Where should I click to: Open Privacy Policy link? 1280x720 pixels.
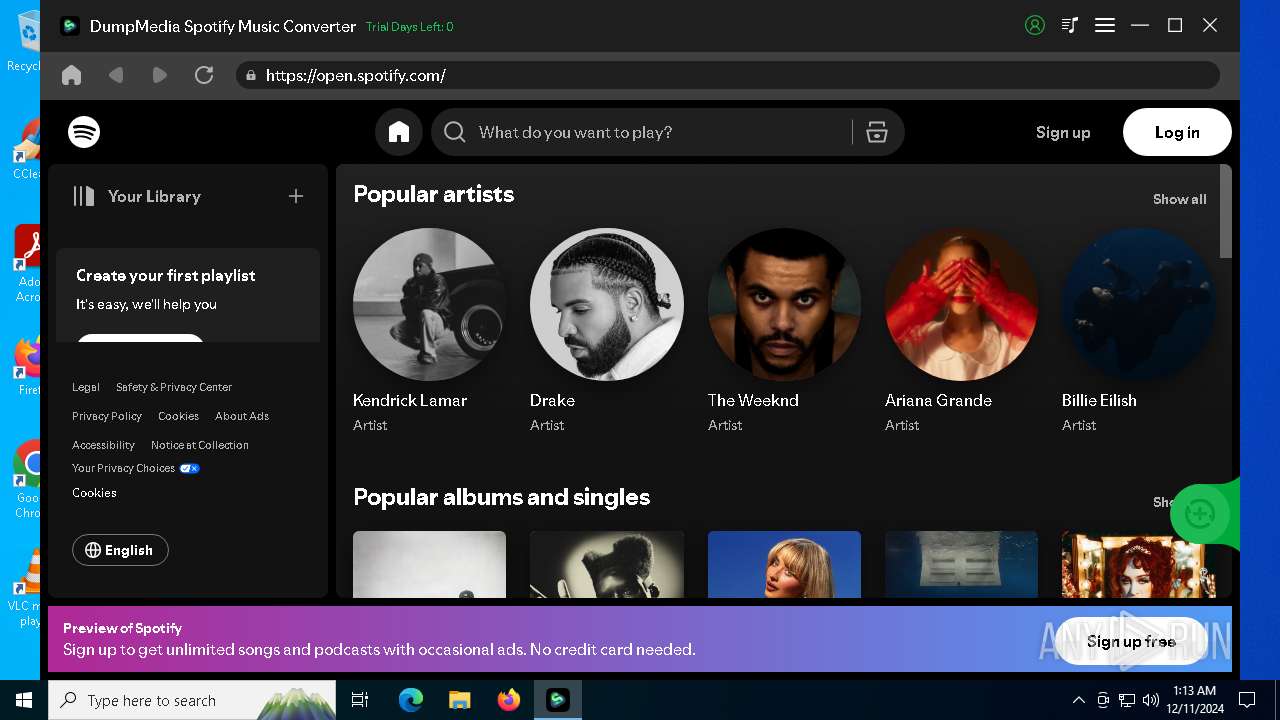click(107, 416)
